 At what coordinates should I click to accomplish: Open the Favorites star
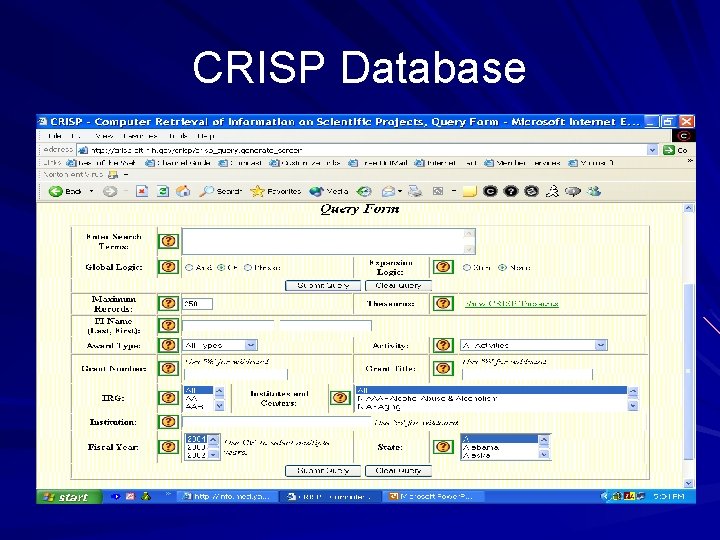pos(276,191)
